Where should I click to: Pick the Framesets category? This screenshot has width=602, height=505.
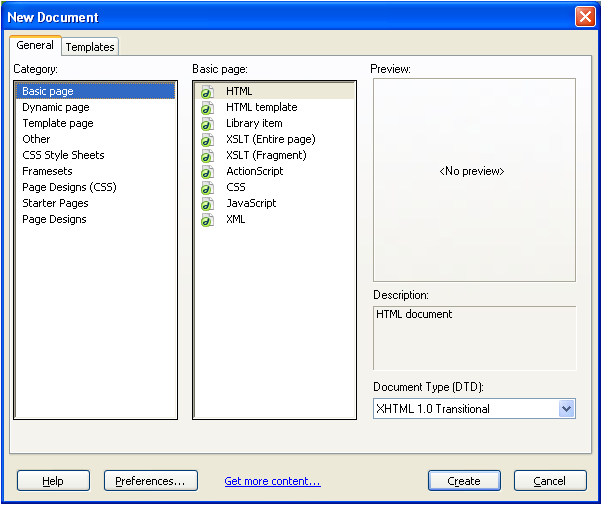tap(47, 171)
